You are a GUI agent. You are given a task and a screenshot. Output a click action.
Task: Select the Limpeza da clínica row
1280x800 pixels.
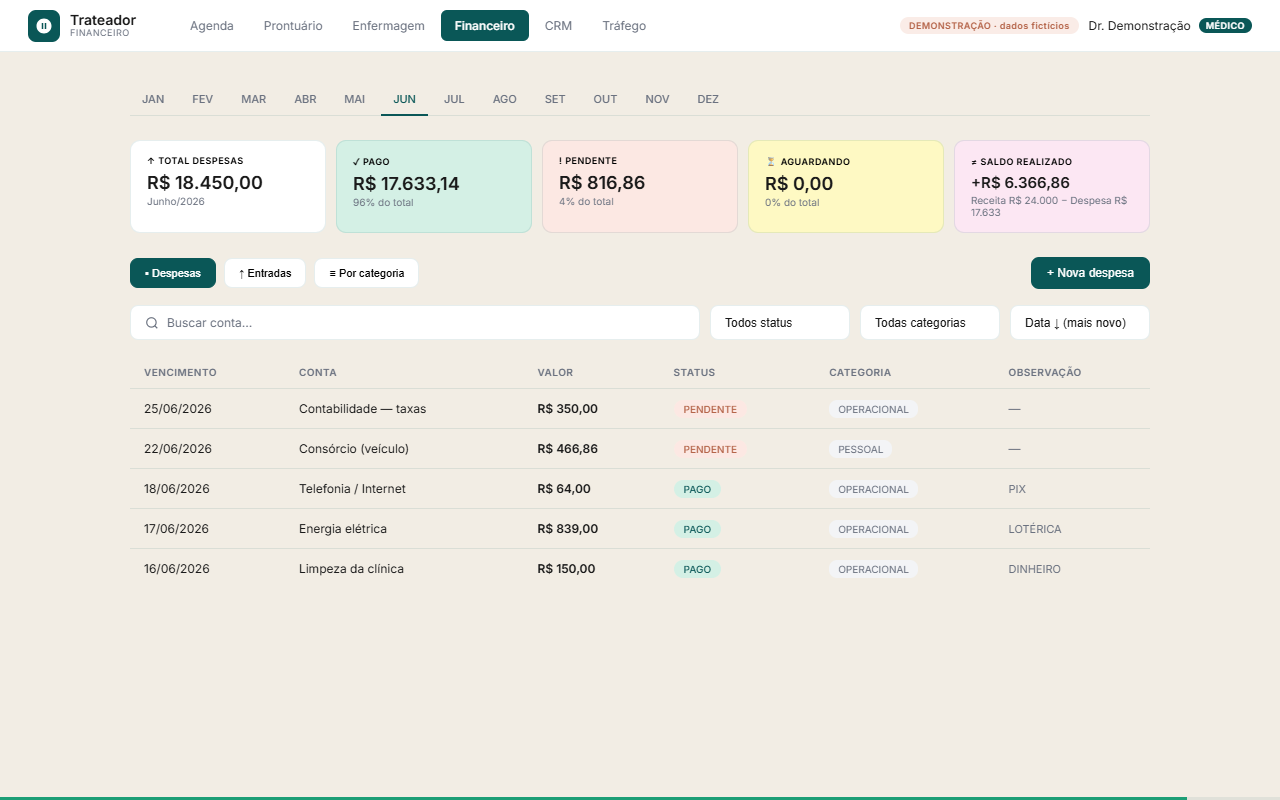pyautogui.click(x=640, y=569)
